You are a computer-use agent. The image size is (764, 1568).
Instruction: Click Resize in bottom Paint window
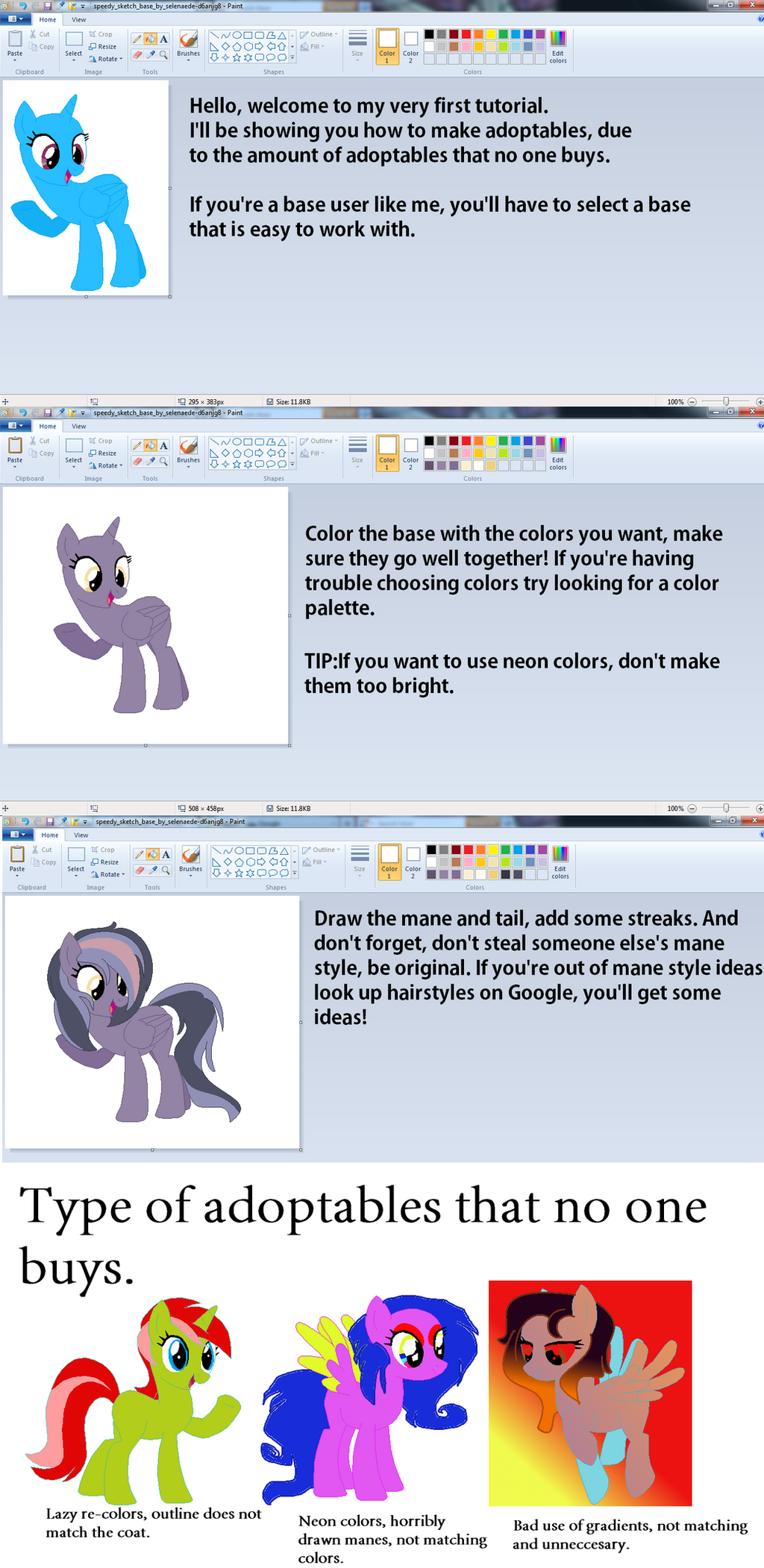tap(105, 862)
